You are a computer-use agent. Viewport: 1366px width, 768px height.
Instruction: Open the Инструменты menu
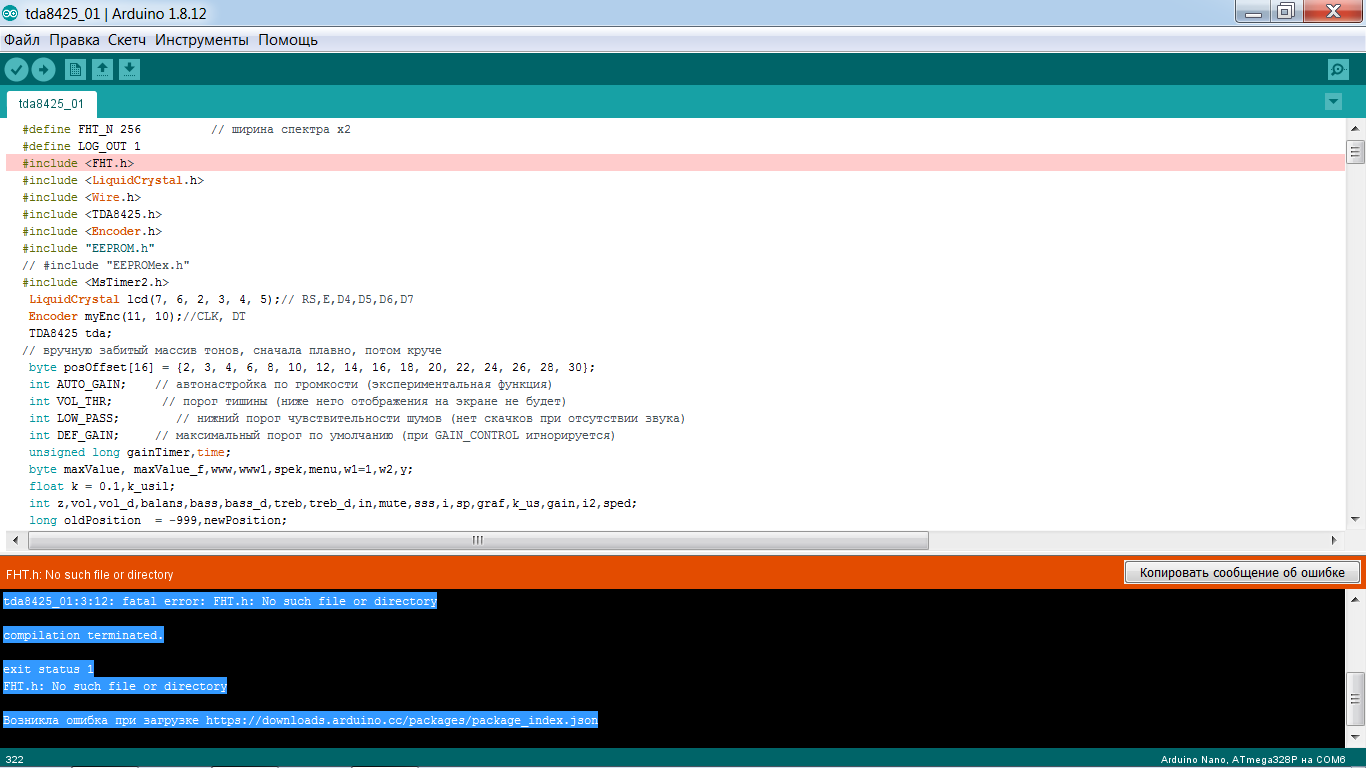[x=202, y=40]
